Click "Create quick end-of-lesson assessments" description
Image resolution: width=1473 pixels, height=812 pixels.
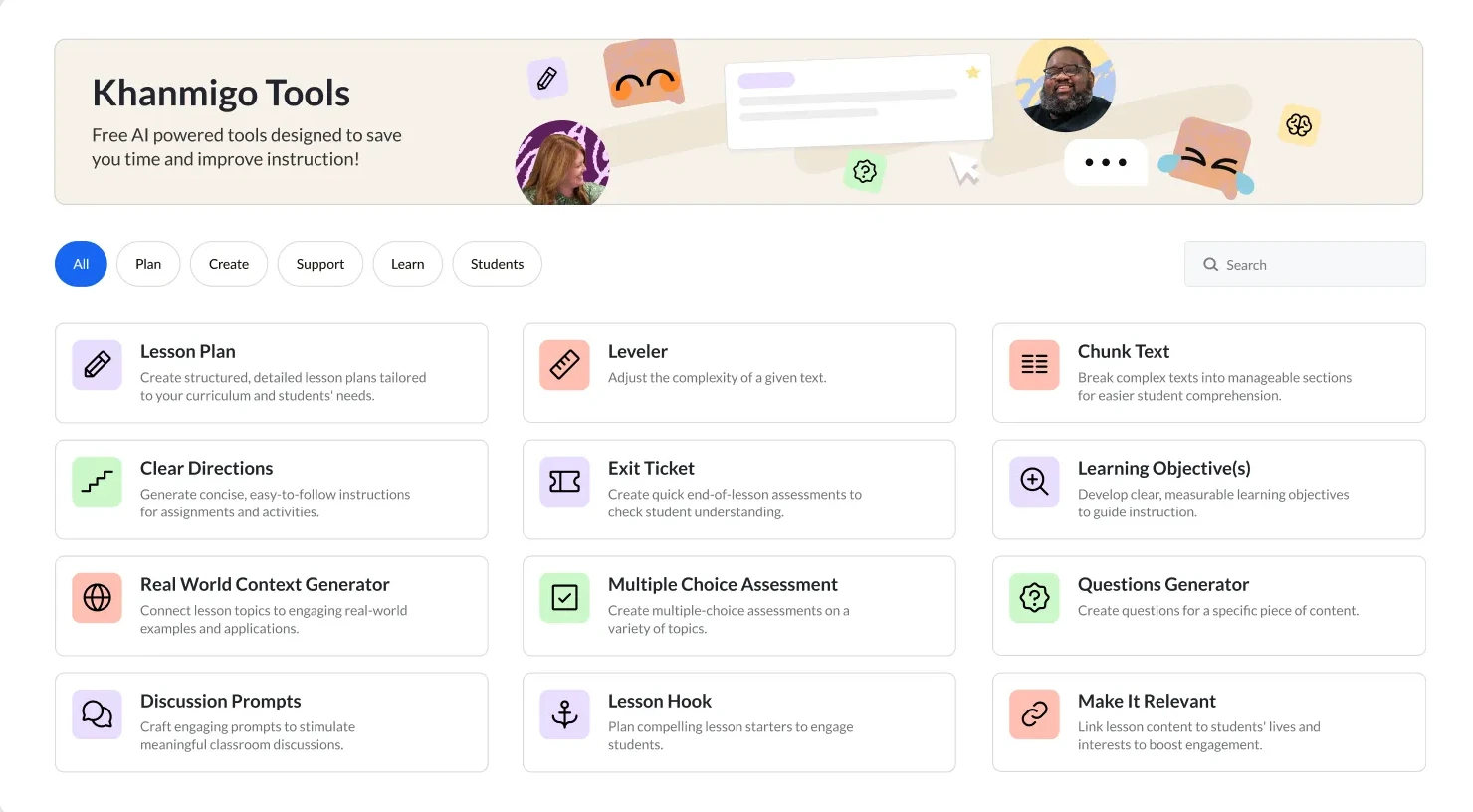coord(735,503)
